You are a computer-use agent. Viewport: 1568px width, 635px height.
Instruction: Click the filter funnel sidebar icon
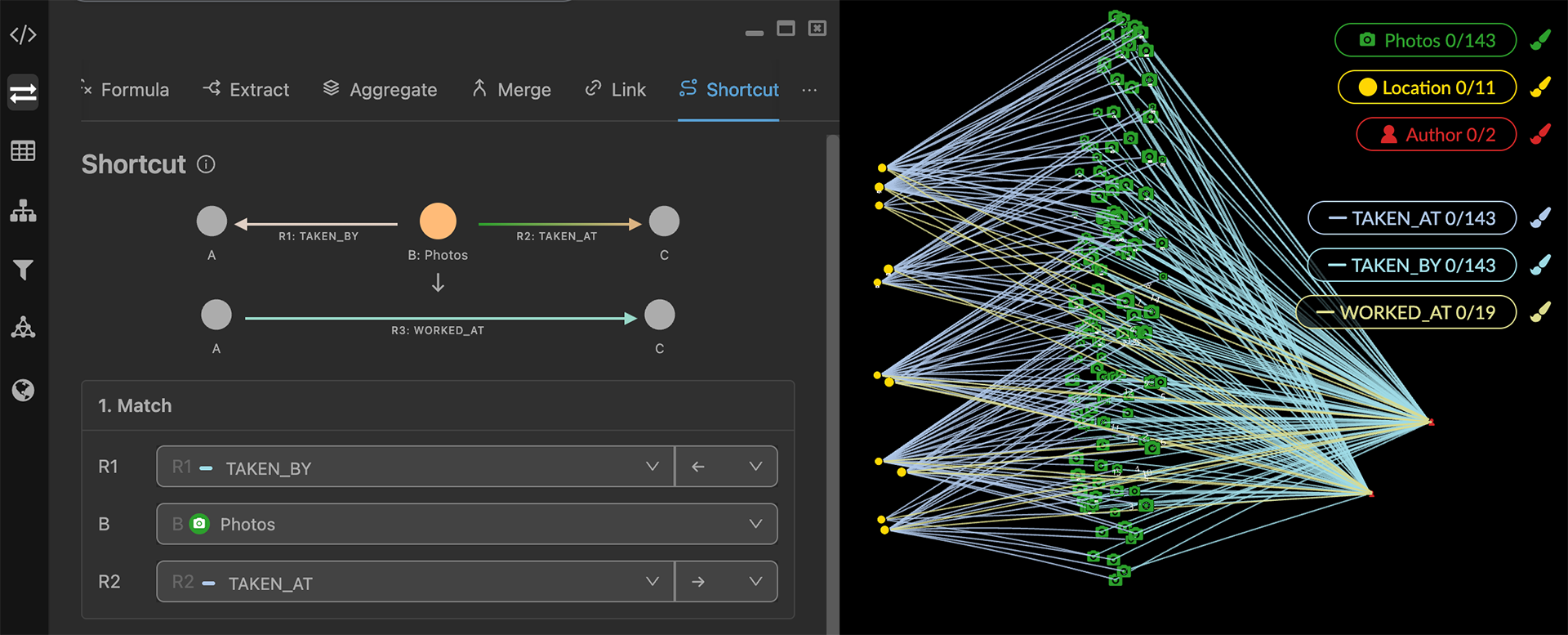tap(23, 270)
